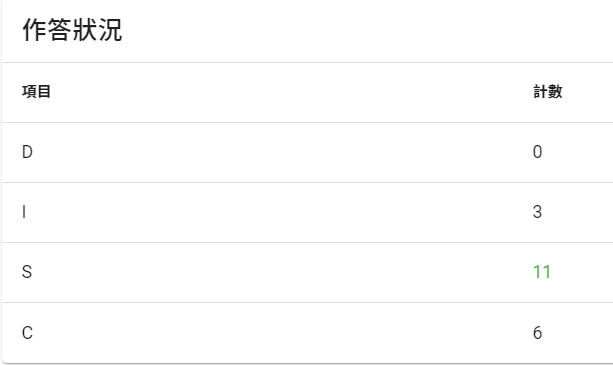The width and height of the screenshot is (613, 365).
Task: Click the blank middle of C row
Action: point(281,333)
